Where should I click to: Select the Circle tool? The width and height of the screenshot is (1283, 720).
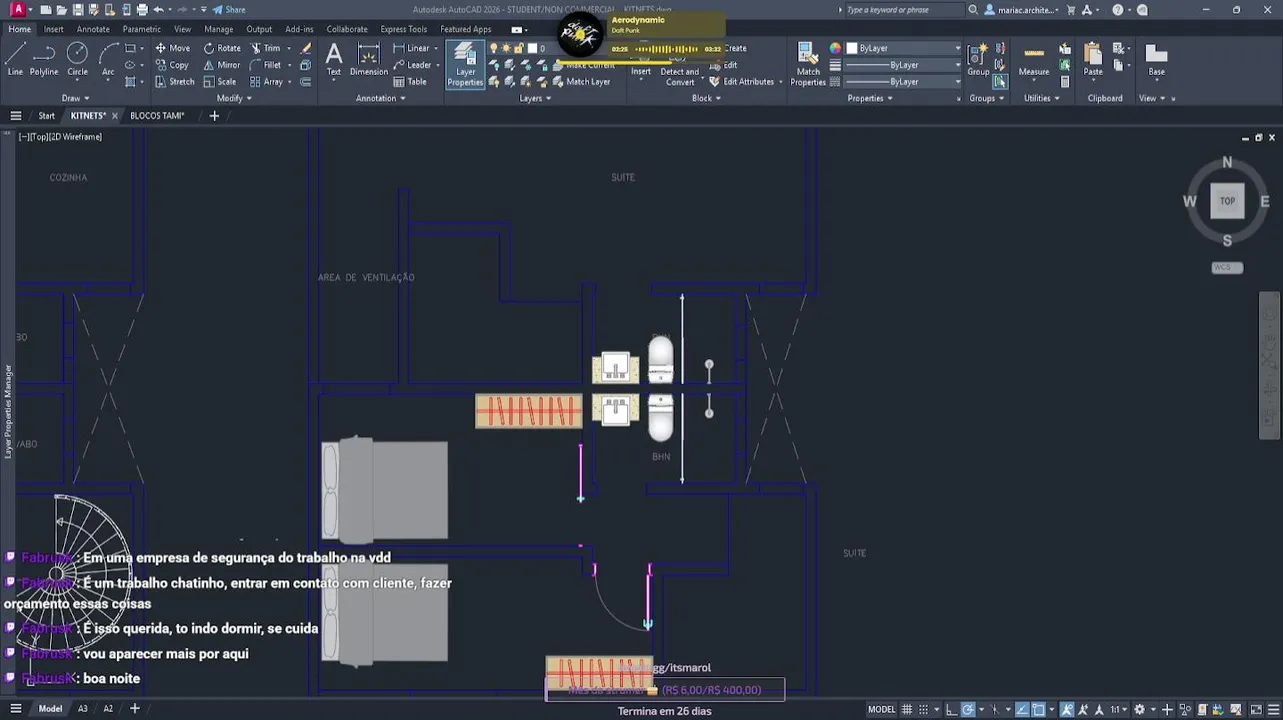[77, 59]
